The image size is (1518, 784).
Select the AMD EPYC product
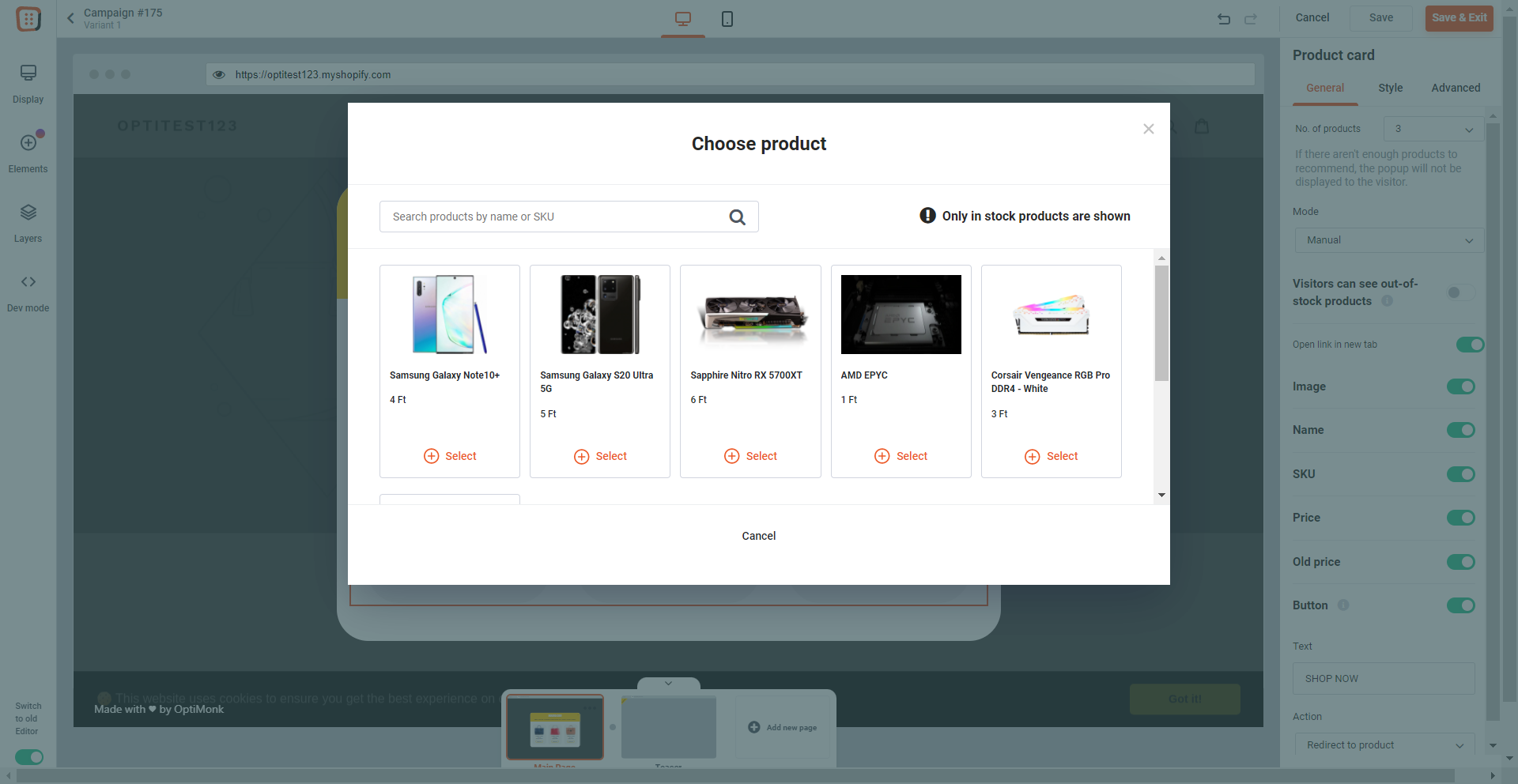pyautogui.click(x=901, y=456)
